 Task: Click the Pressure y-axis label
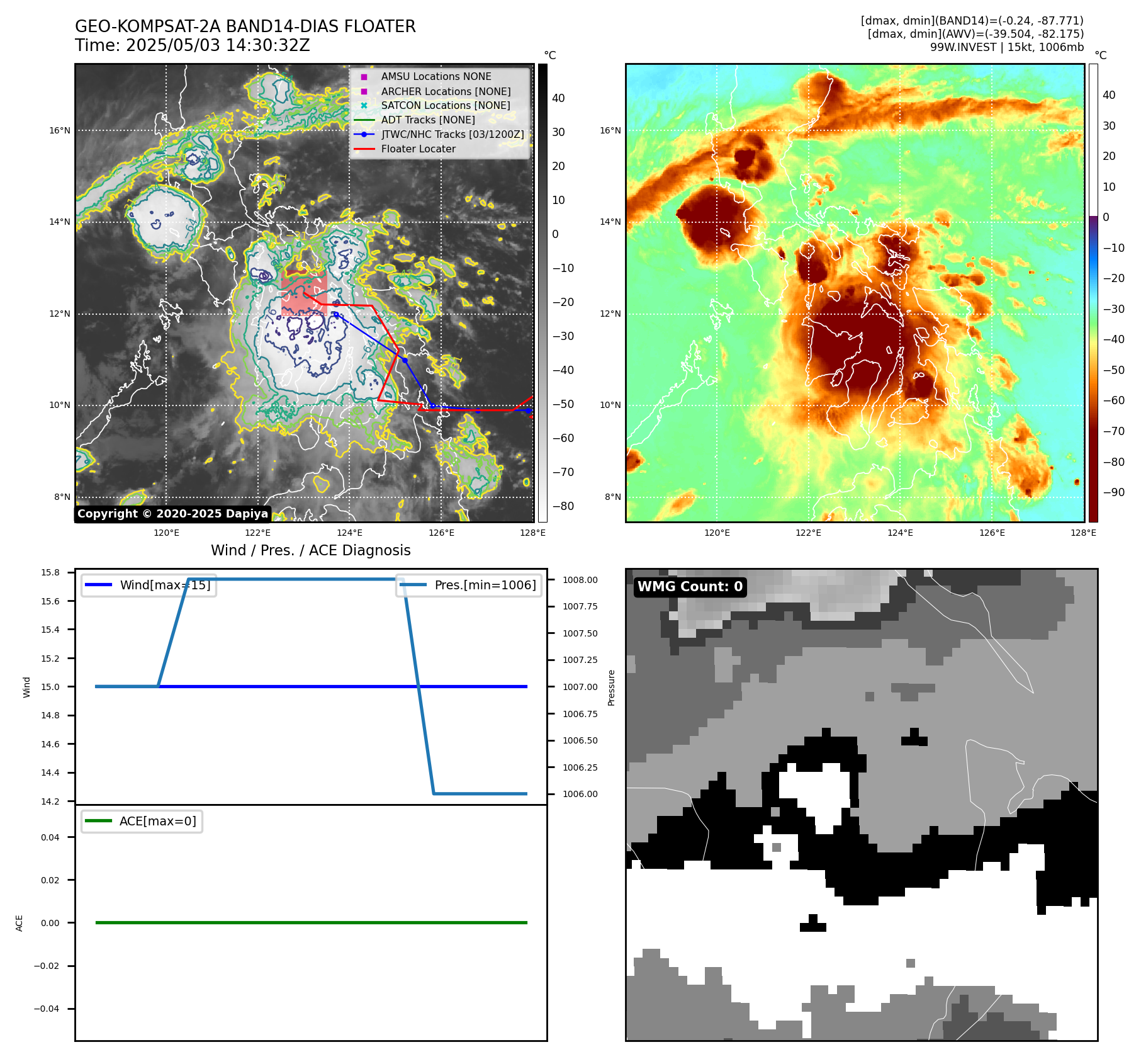611,688
